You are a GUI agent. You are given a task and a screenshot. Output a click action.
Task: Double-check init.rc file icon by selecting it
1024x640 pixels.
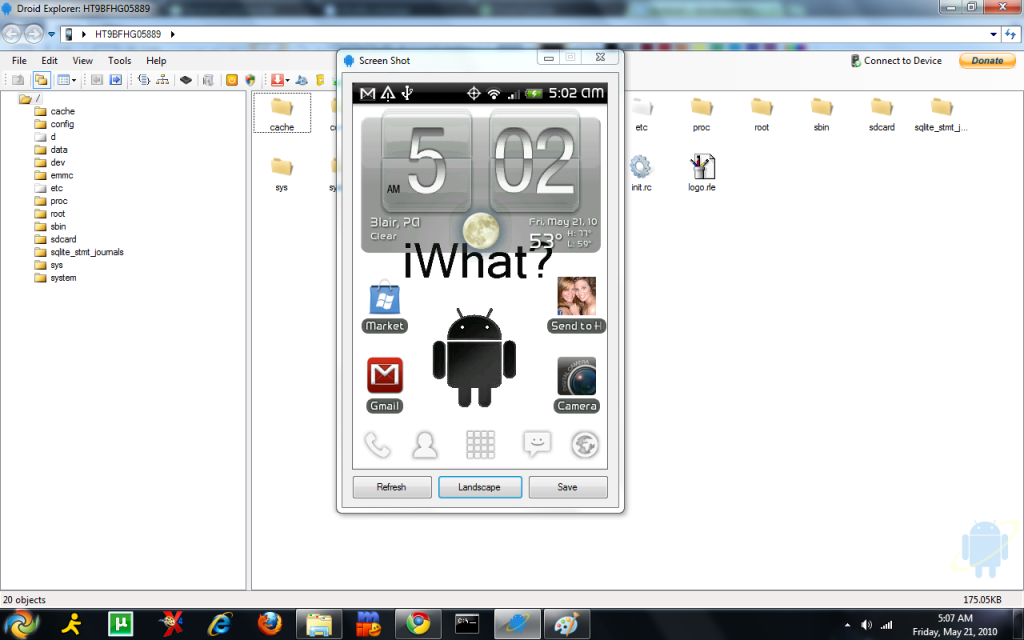[x=641, y=168]
